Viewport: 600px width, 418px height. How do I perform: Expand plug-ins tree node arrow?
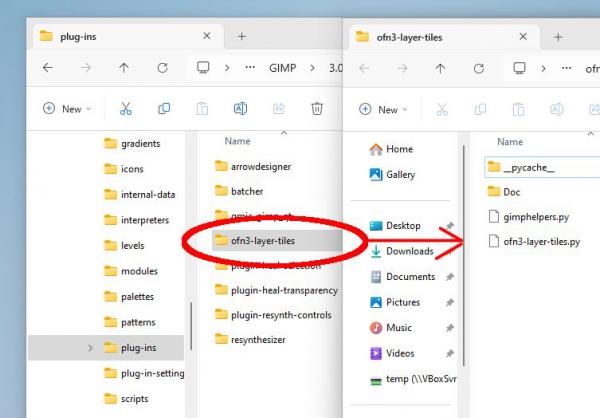point(90,348)
